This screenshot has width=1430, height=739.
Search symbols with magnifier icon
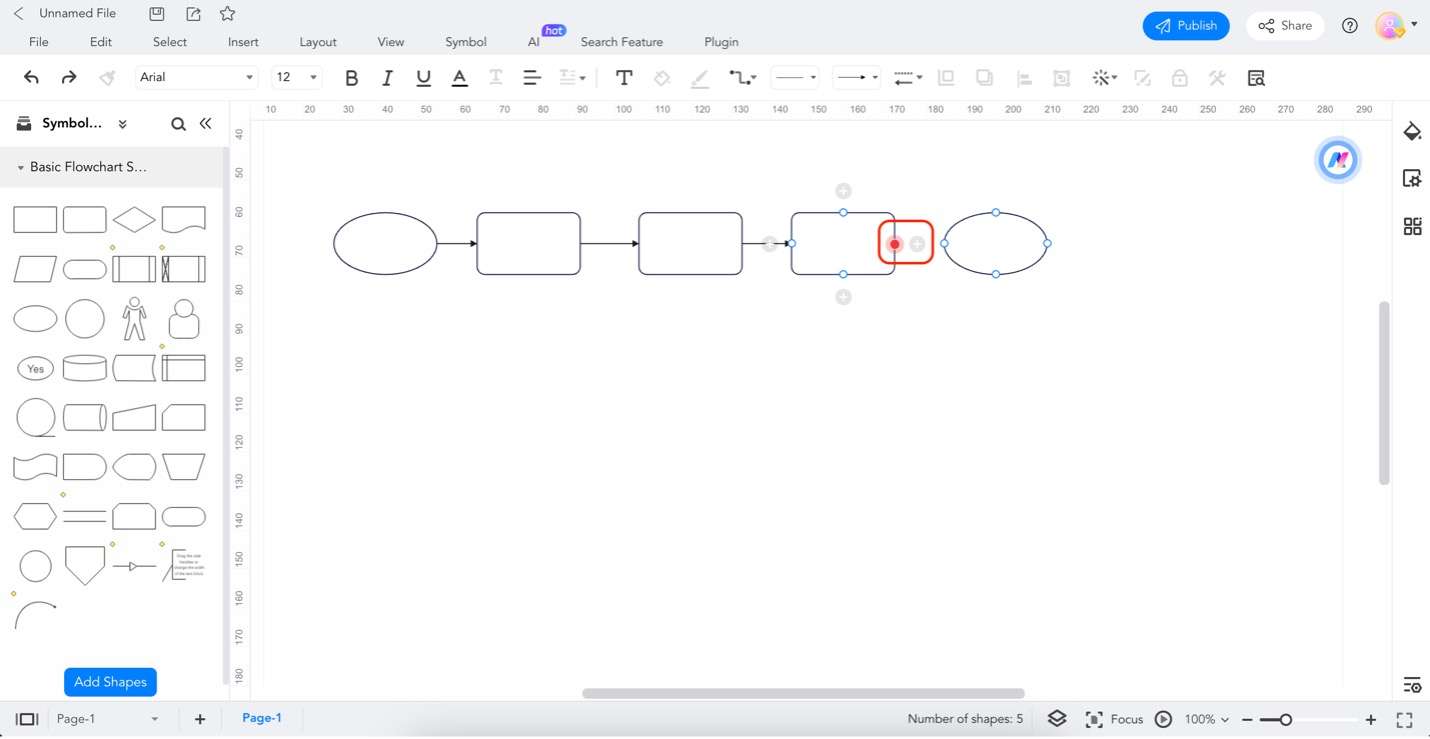178,124
